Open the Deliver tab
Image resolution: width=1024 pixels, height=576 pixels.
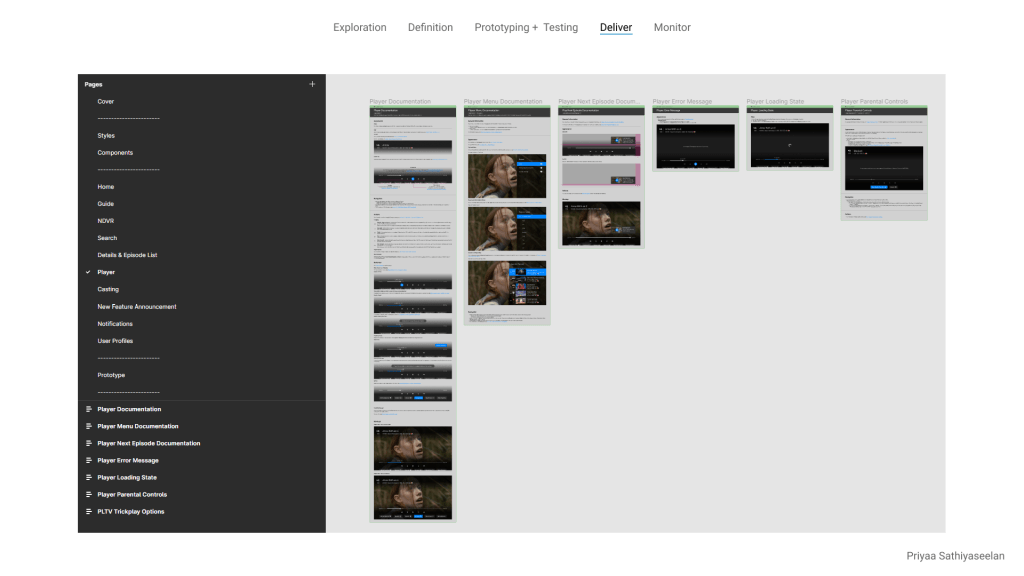(616, 28)
